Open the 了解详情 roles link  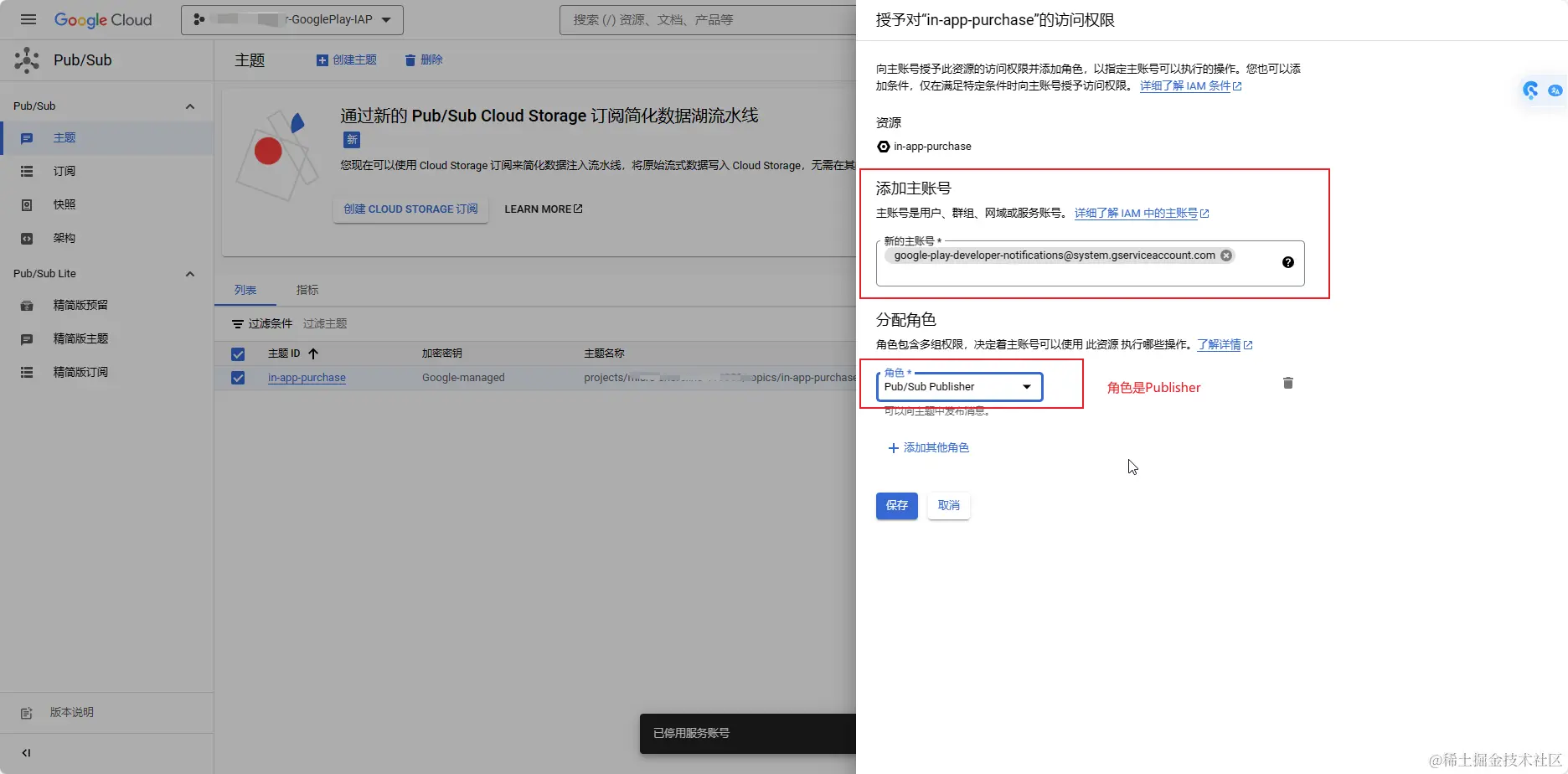click(1225, 345)
